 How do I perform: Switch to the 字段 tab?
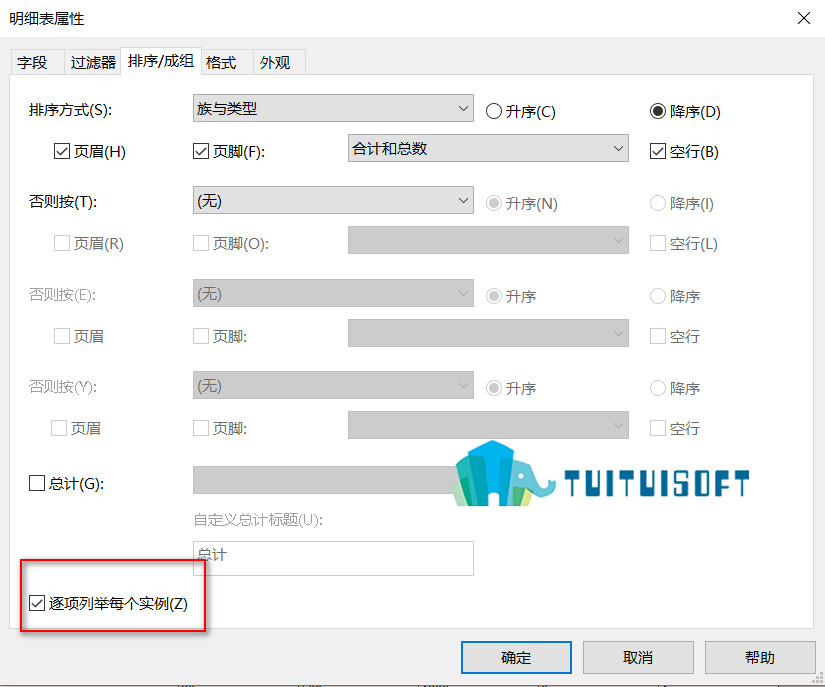(x=37, y=63)
